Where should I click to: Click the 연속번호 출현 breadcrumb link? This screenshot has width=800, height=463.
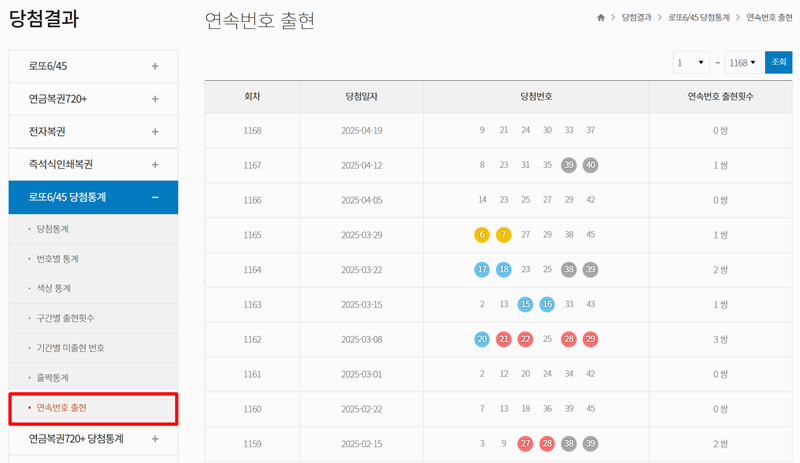click(x=769, y=18)
